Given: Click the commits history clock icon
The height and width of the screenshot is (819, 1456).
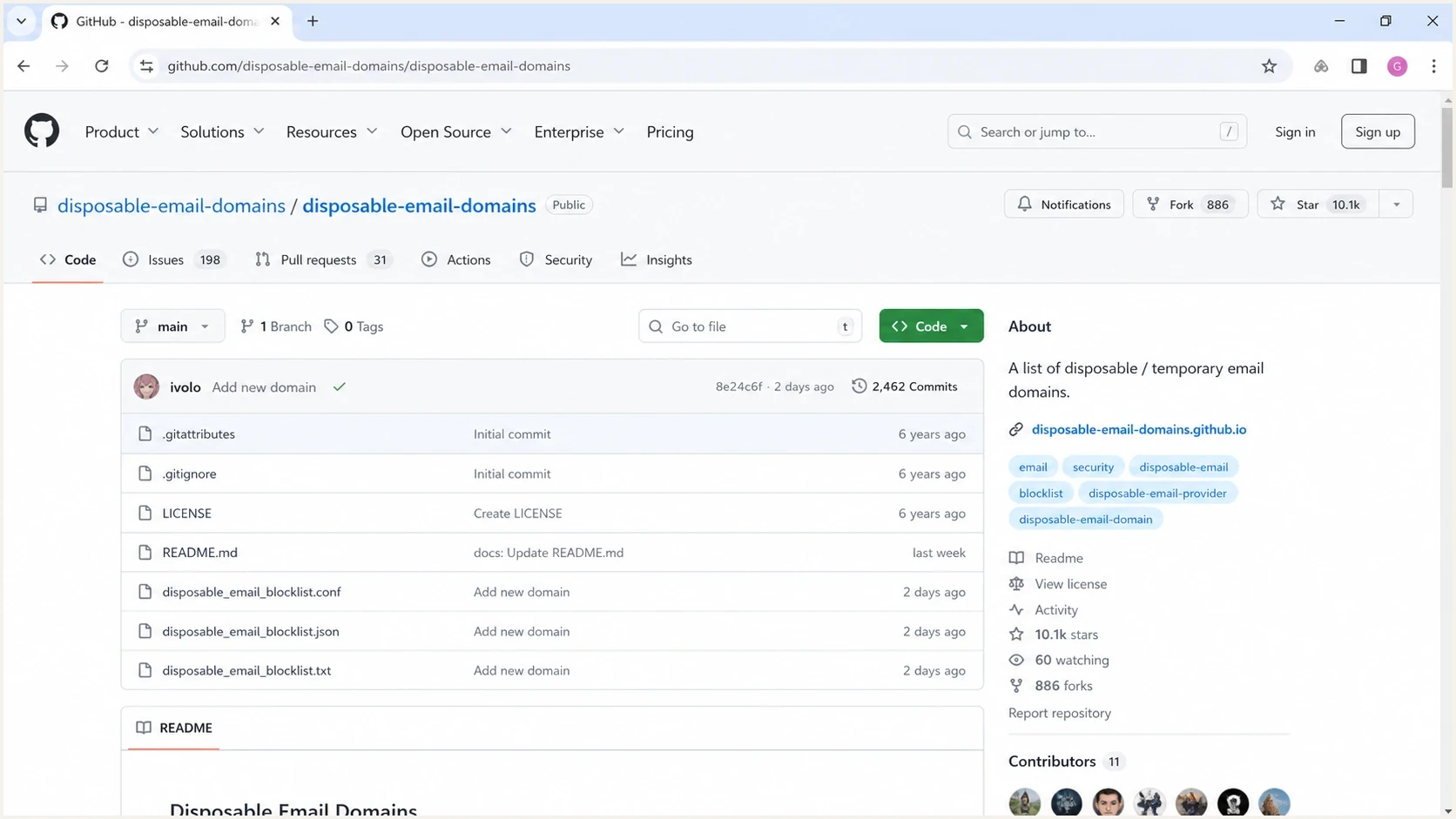Looking at the screenshot, I should [859, 386].
